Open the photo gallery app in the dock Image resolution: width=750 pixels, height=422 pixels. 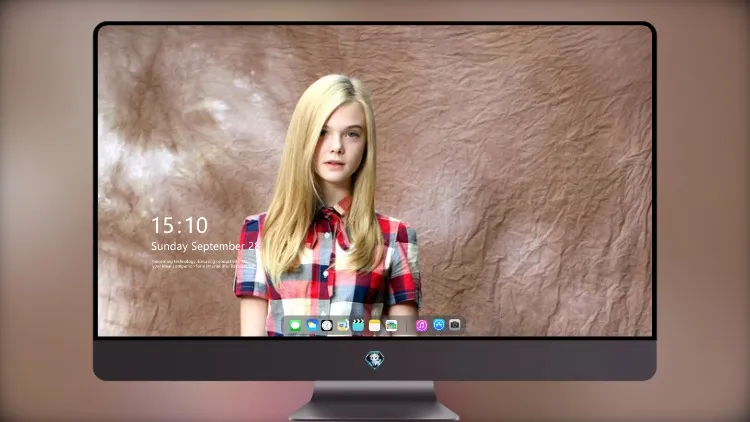pyautogui.click(x=391, y=326)
